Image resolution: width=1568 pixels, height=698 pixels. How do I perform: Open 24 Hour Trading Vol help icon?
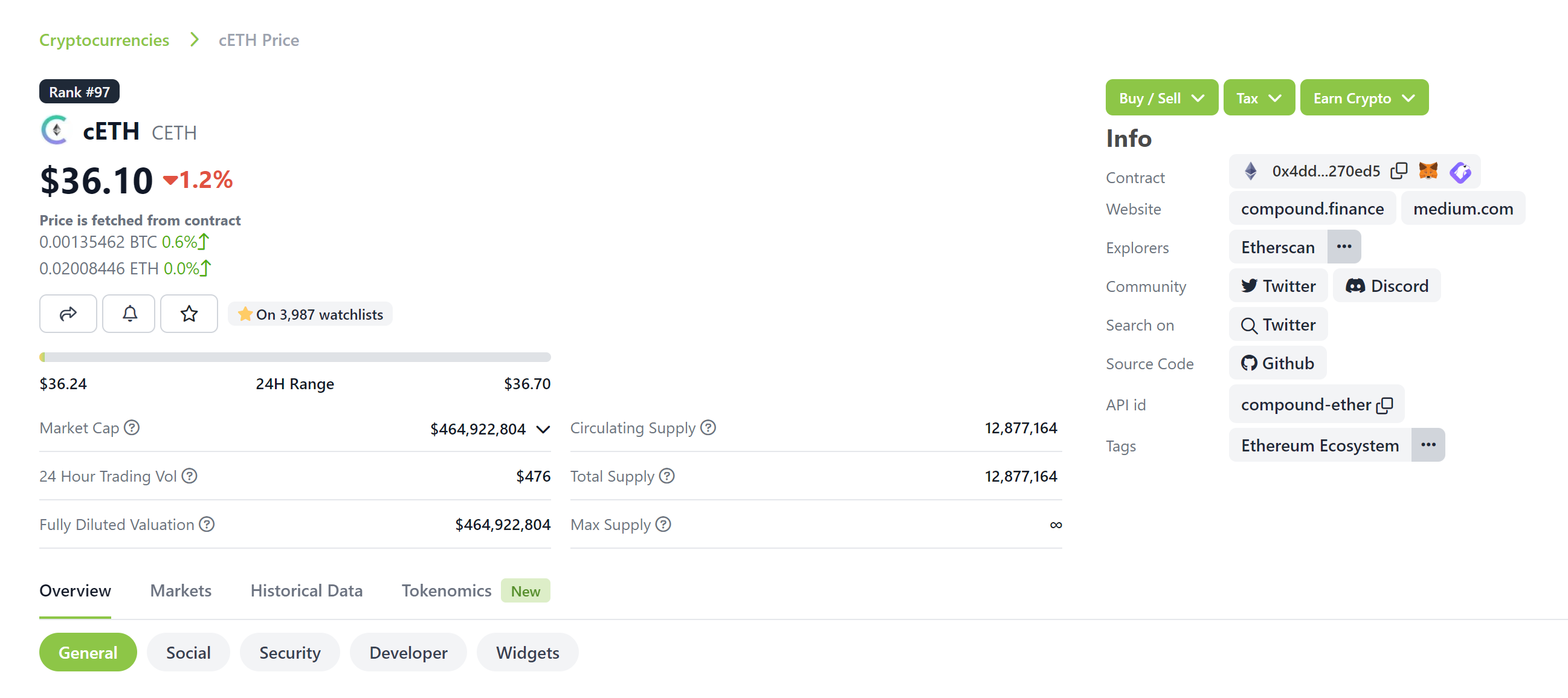[x=189, y=476]
